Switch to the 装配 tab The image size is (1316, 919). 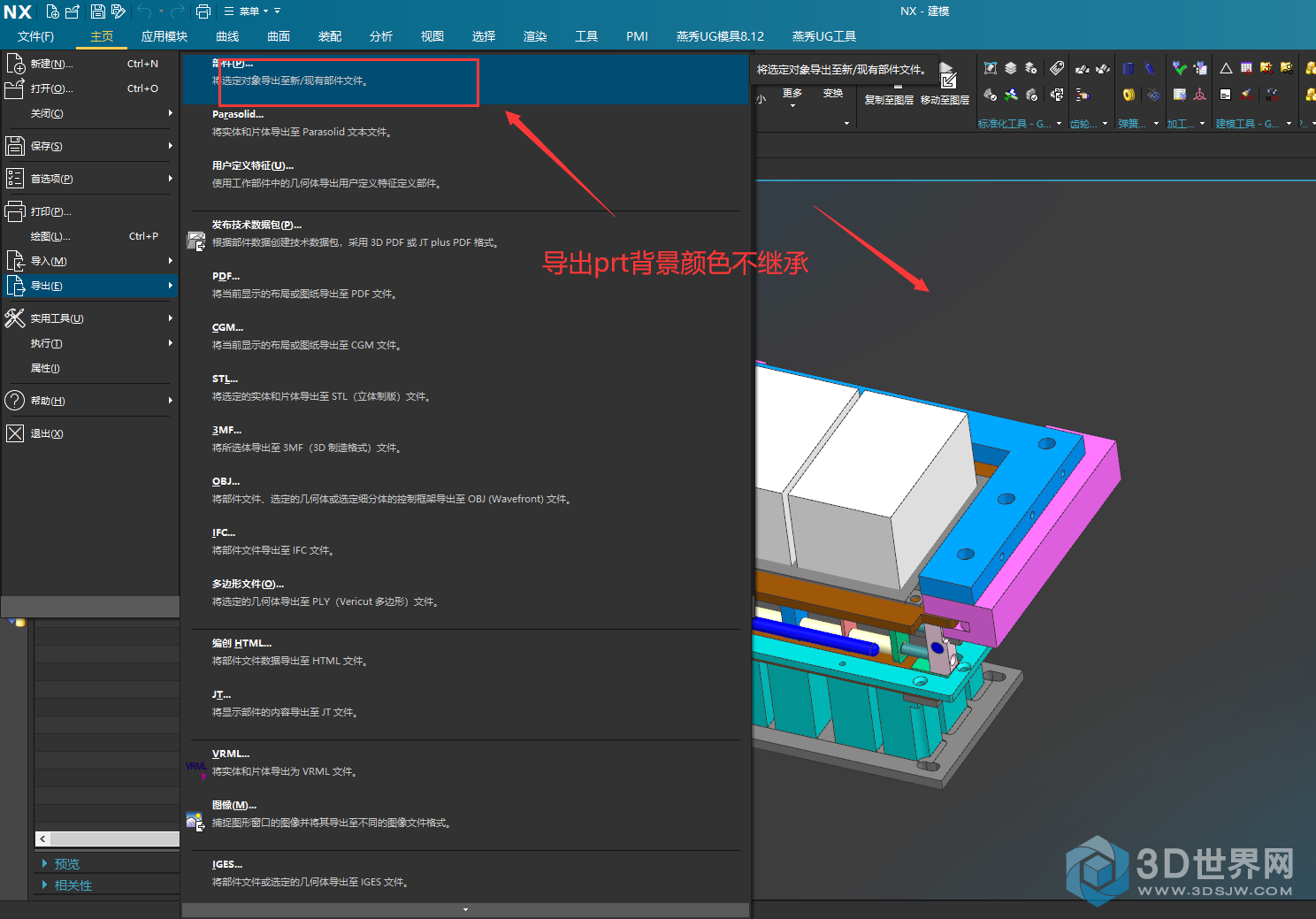[330, 36]
